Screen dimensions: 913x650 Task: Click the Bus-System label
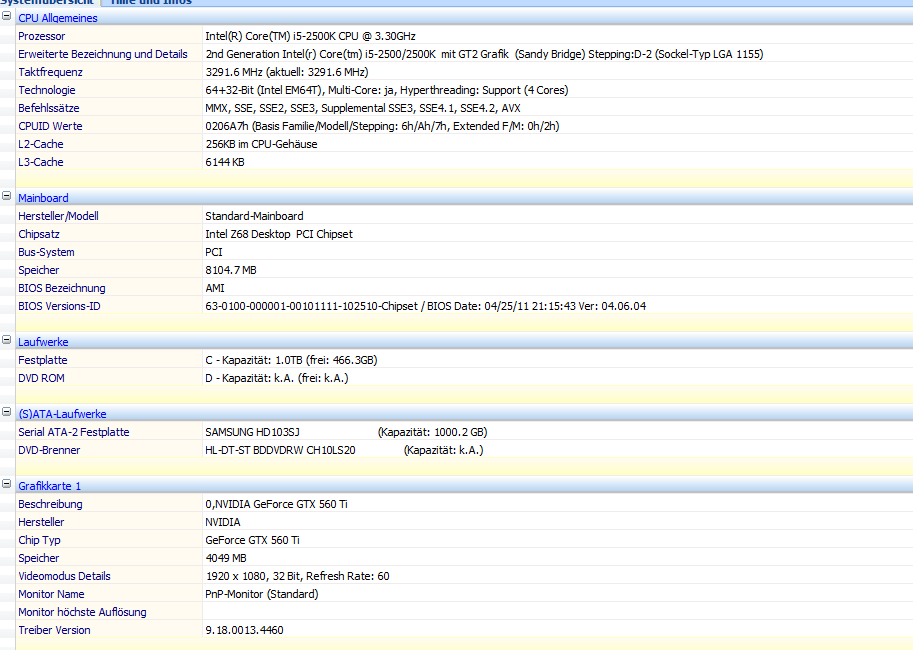[x=46, y=252]
